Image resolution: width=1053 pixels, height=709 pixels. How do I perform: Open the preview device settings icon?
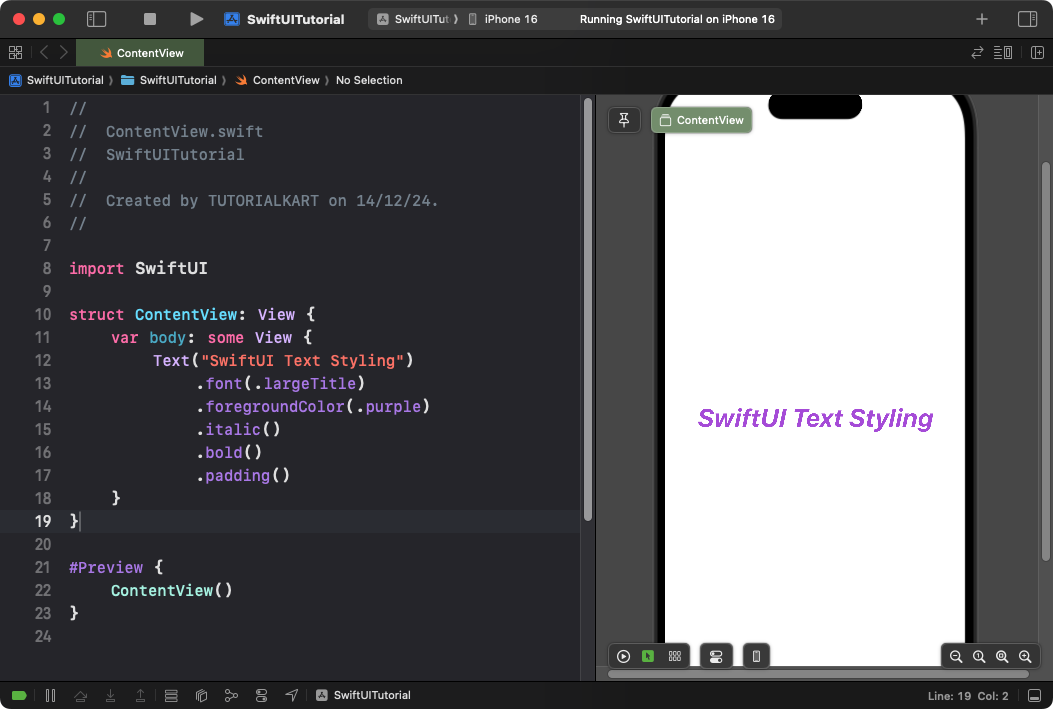pos(716,655)
